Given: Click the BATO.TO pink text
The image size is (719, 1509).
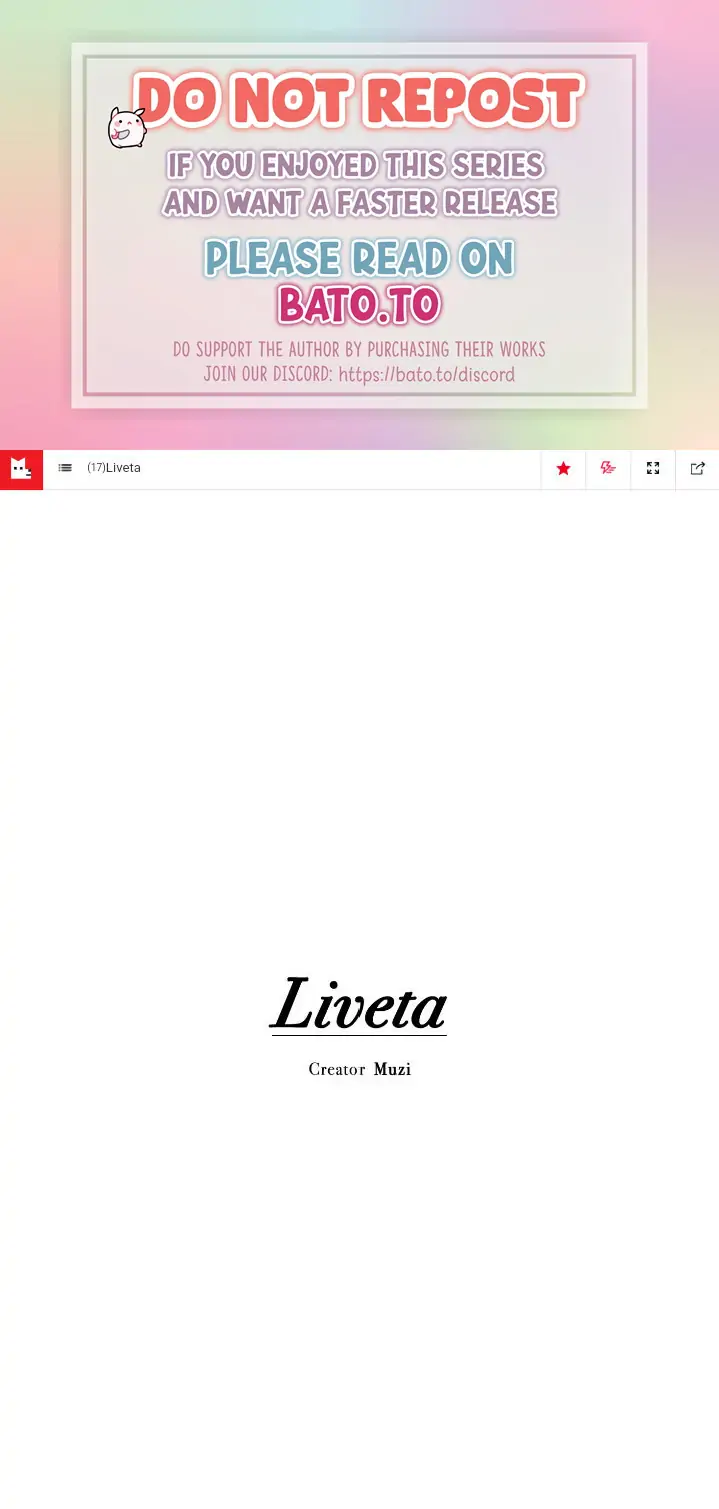Looking at the screenshot, I should [359, 304].
